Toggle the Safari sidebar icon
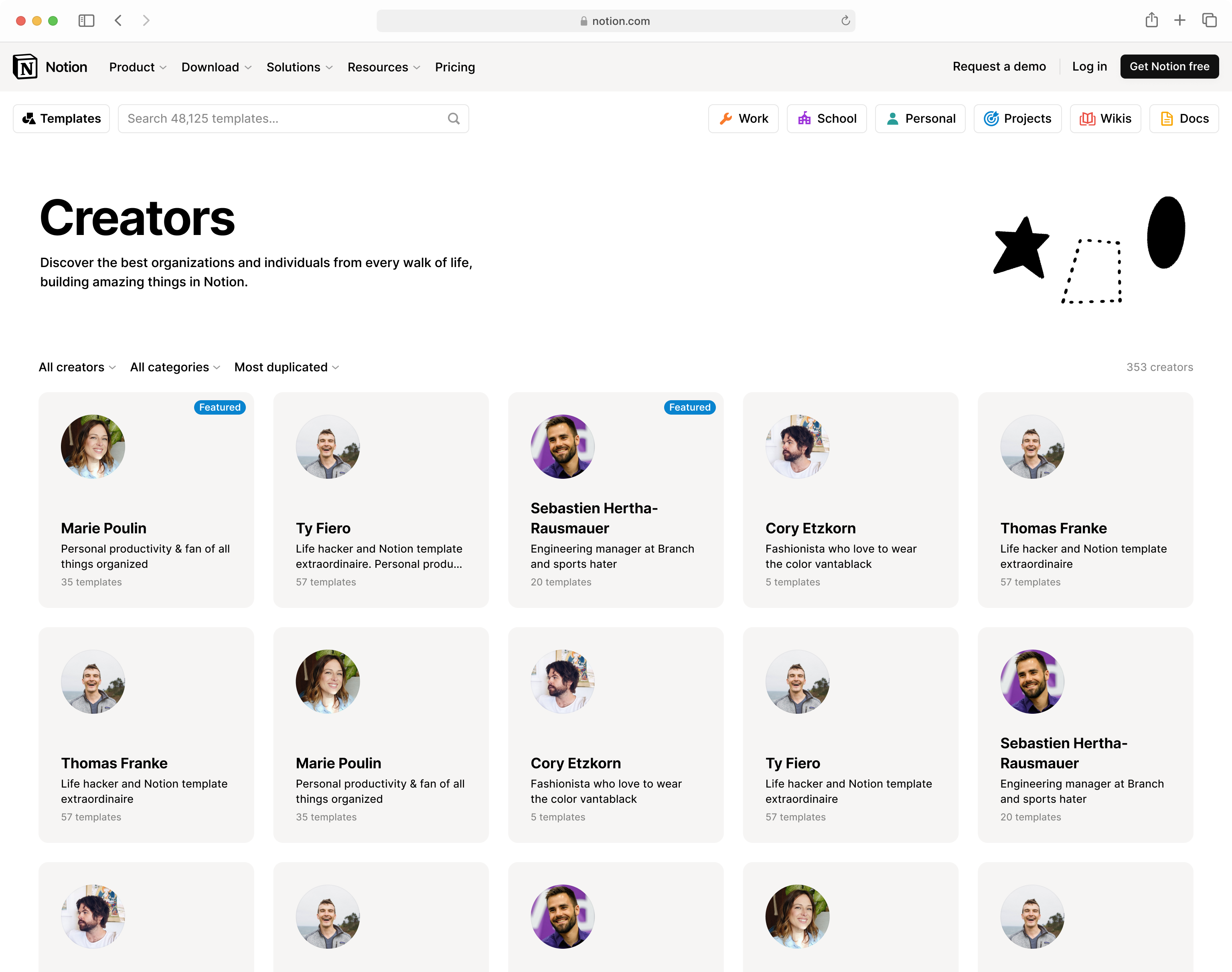This screenshot has width=1232, height=972. [86, 20]
